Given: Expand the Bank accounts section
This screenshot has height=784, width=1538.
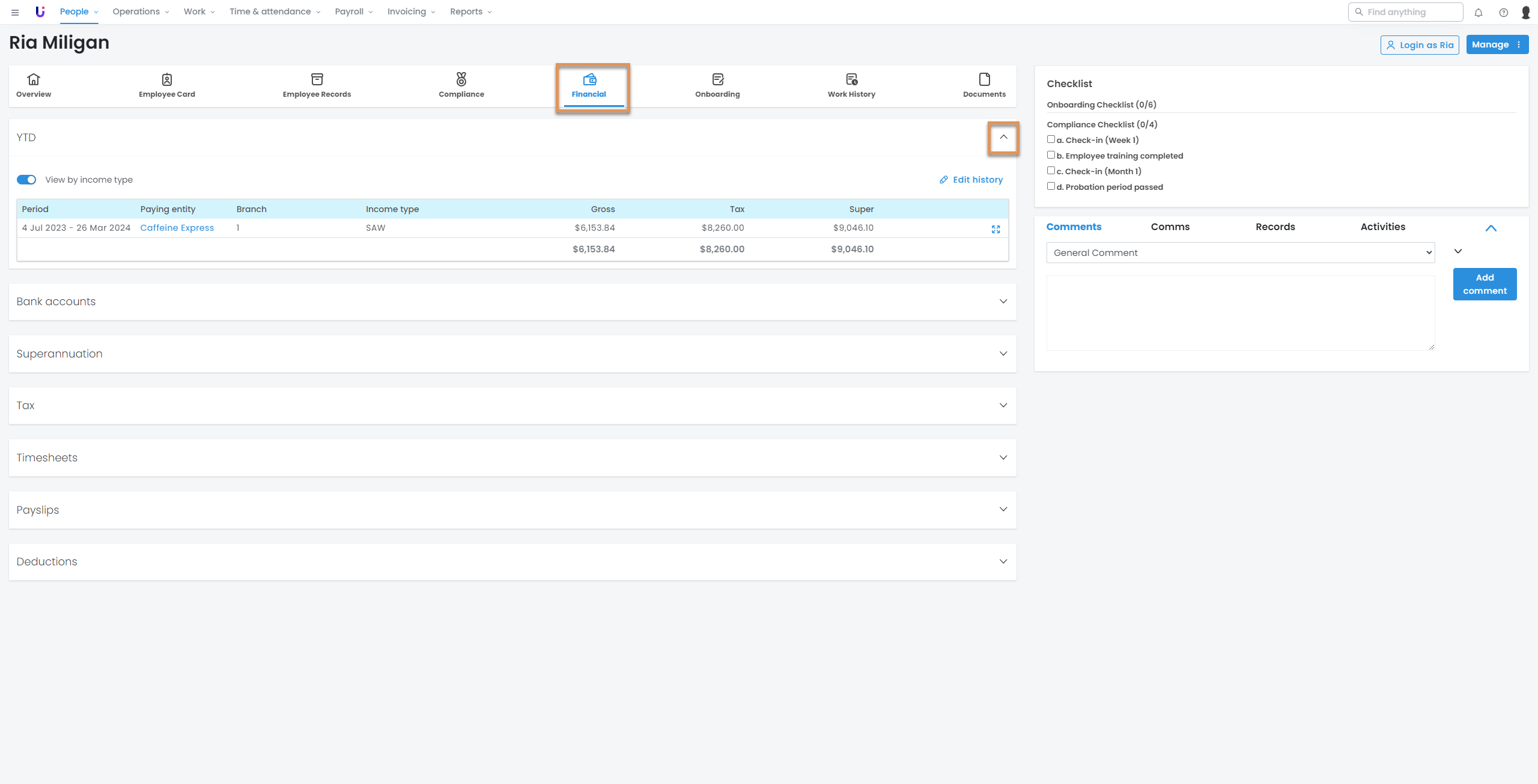Looking at the screenshot, I should click(1003, 302).
